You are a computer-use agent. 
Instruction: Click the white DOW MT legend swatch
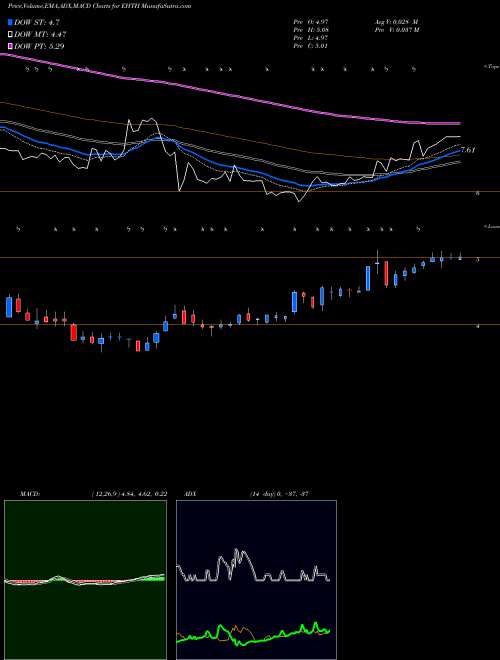click(x=11, y=34)
